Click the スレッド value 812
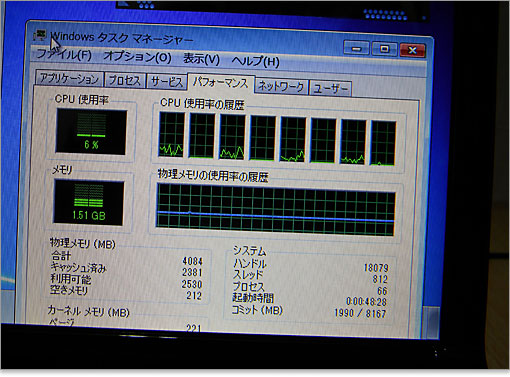Image resolution: width=510 pixels, height=377 pixels. 380,279
